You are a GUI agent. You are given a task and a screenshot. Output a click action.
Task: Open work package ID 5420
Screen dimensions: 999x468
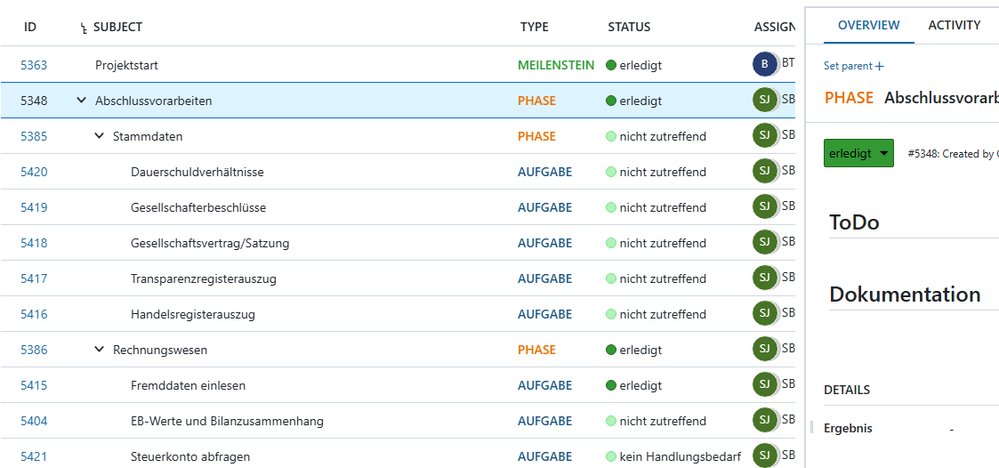coord(34,172)
